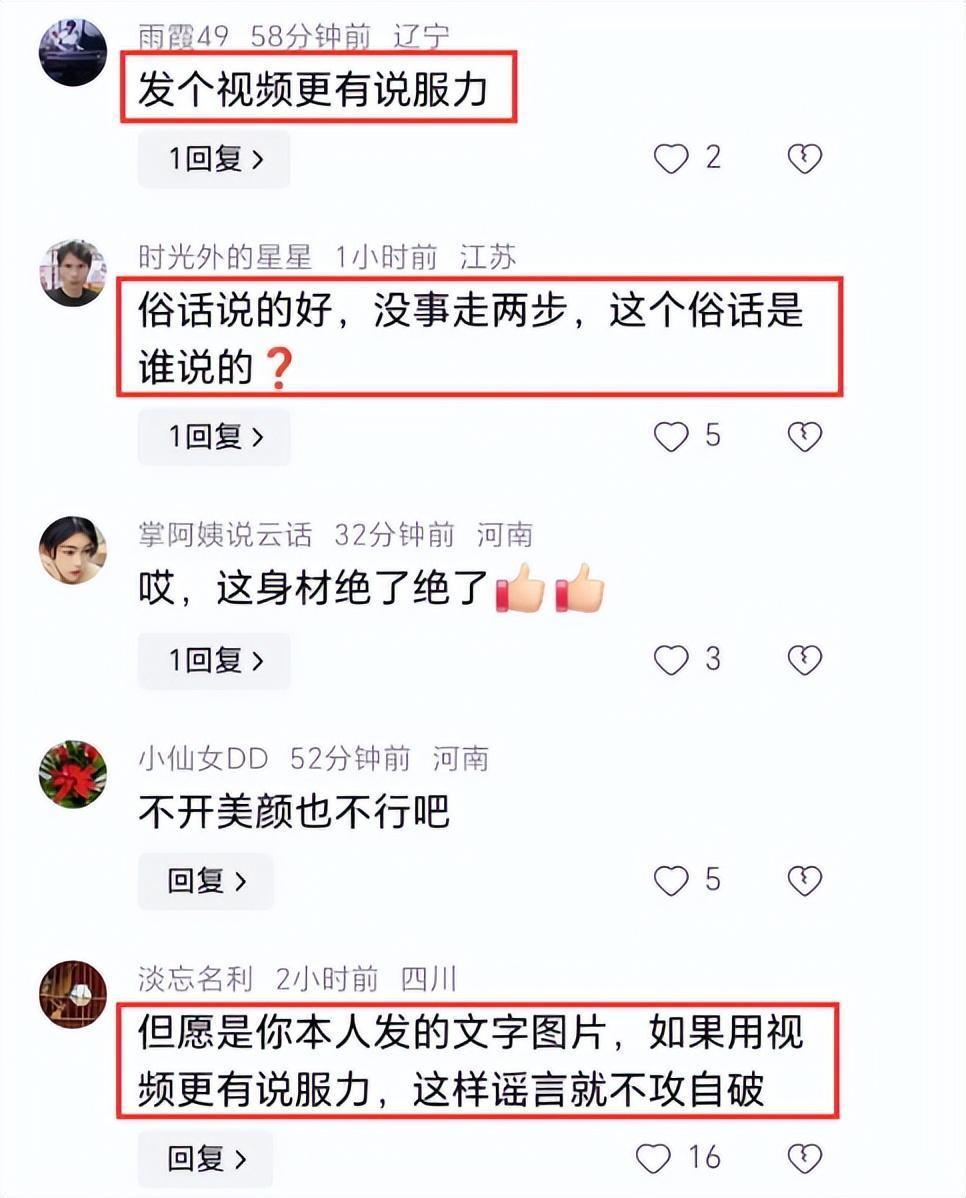
Task: Open 雨霞49's profile avatar
Action: coord(73,52)
